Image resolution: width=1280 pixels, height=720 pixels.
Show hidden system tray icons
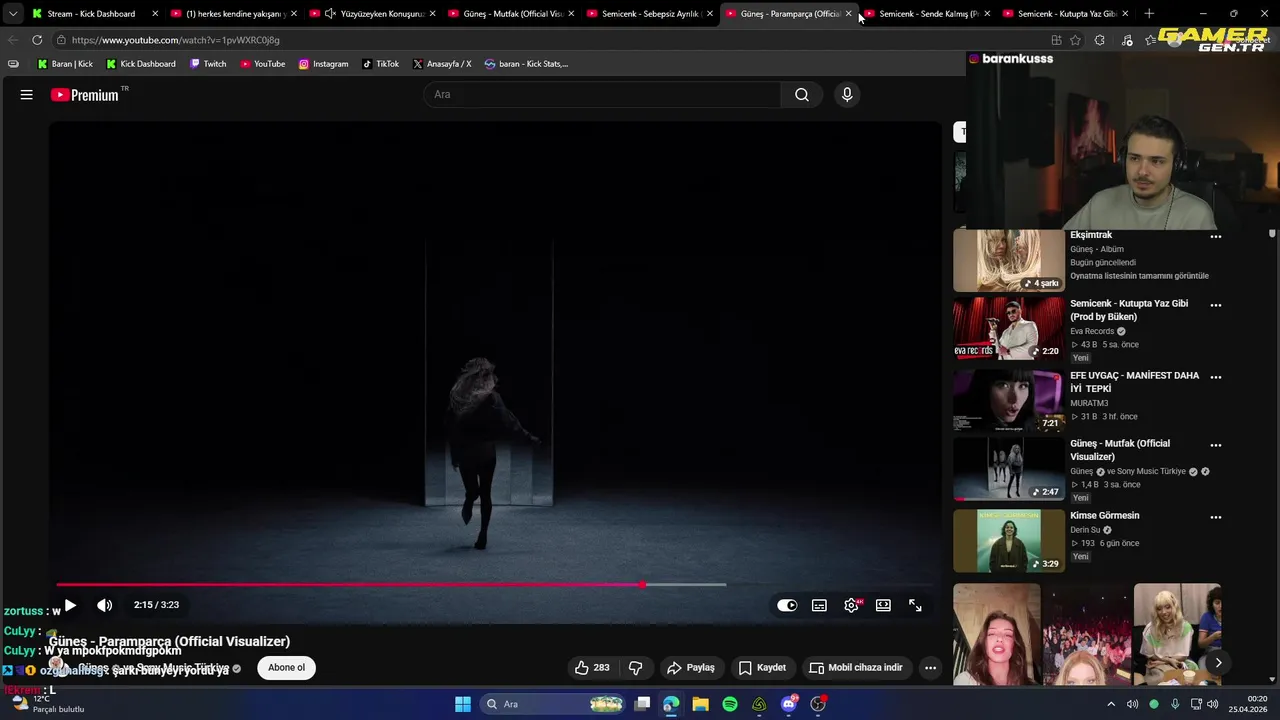click(x=1110, y=704)
